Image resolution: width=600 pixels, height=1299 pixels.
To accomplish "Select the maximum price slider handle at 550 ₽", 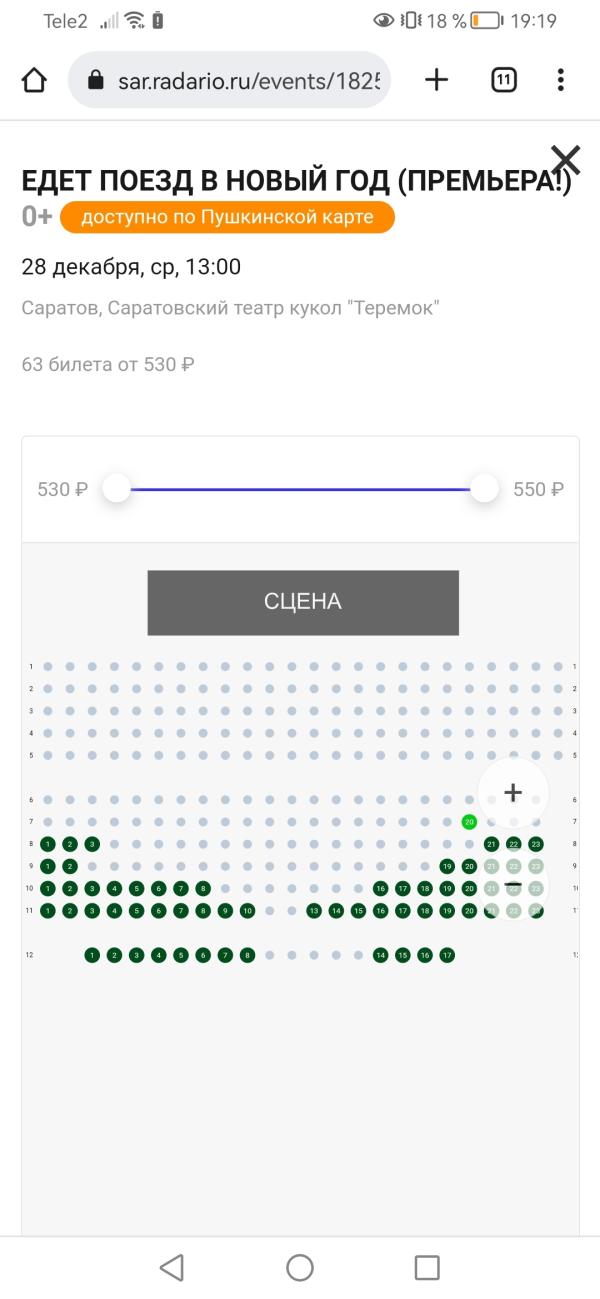I will 485,489.
